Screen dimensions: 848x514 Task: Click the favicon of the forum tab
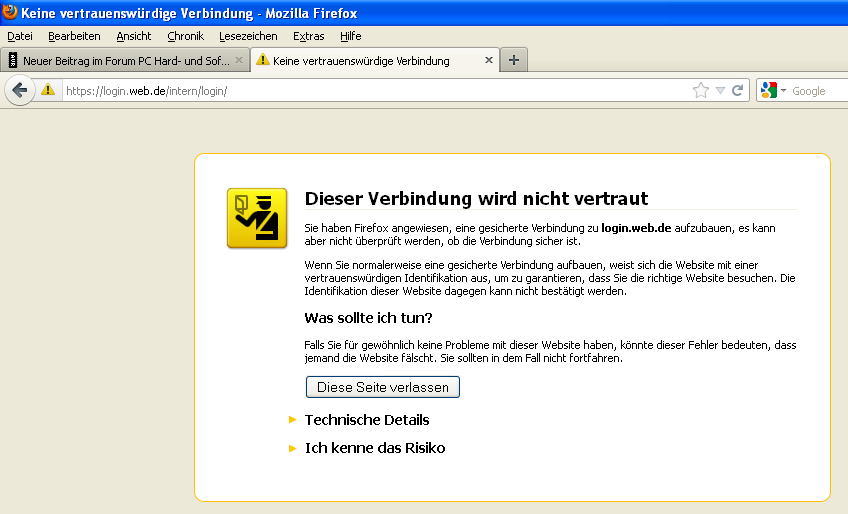(13, 61)
